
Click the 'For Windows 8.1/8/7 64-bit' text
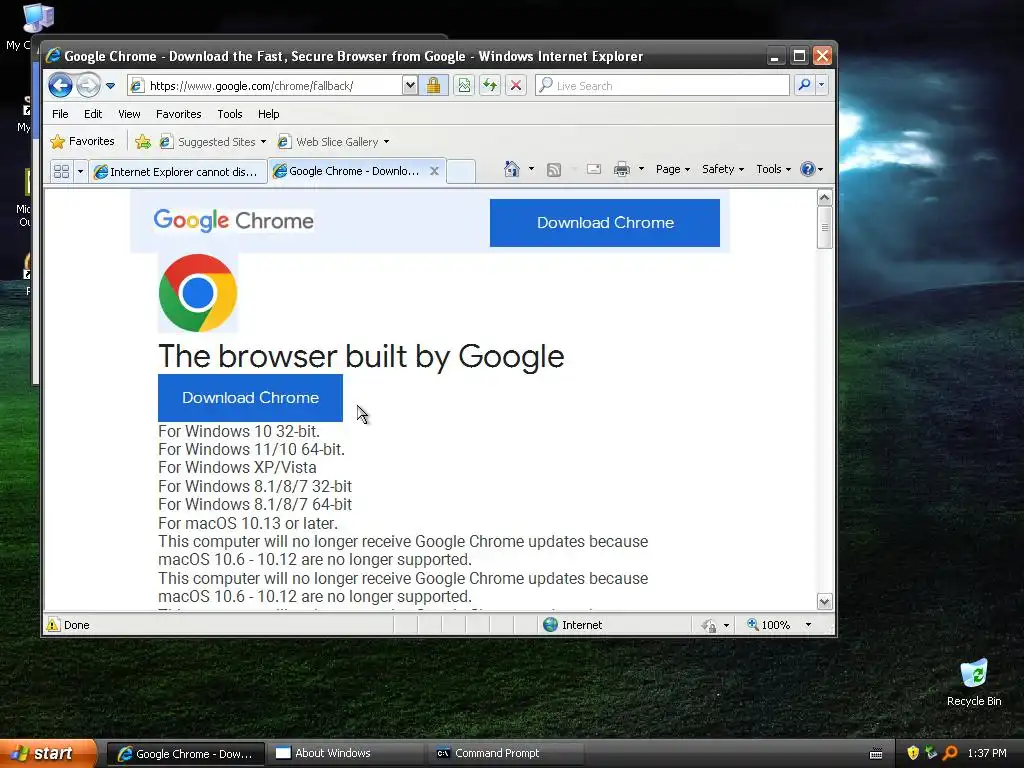click(255, 505)
